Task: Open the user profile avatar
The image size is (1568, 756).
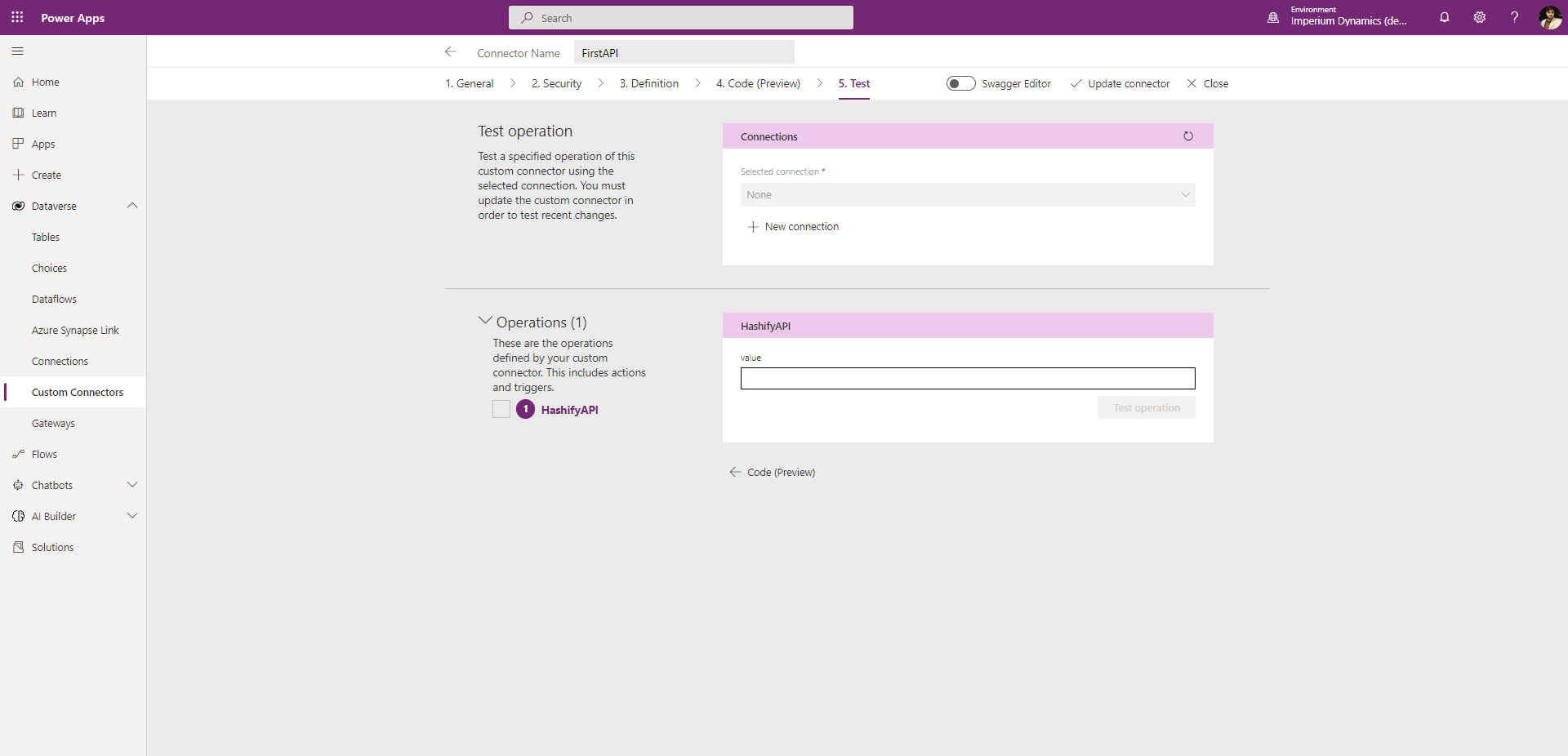Action: tap(1549, 17)
